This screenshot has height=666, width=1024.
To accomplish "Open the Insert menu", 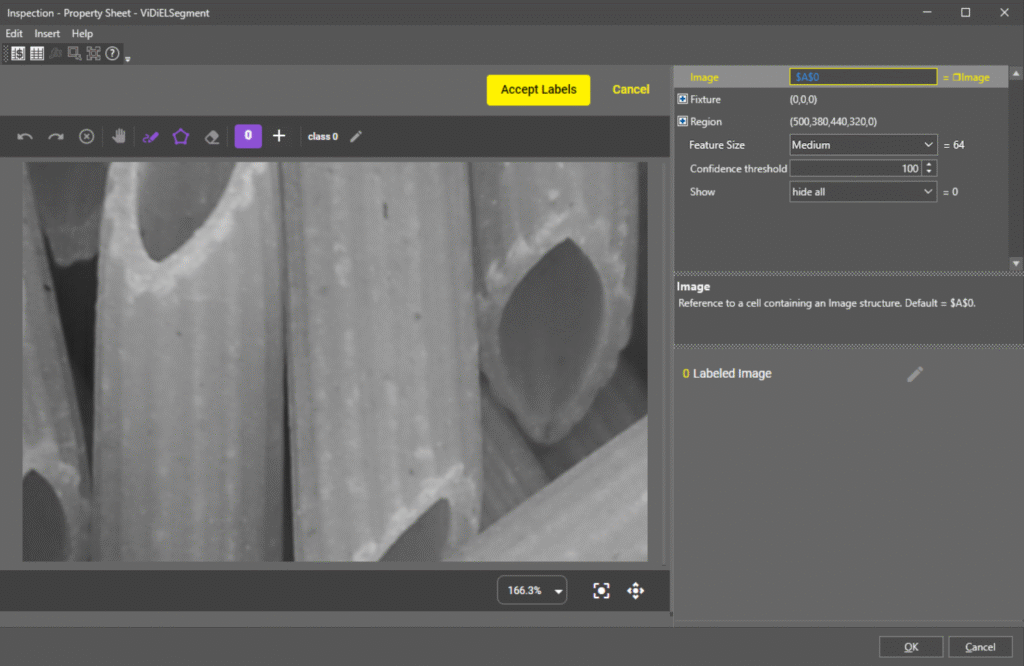I will coord(47,34).
